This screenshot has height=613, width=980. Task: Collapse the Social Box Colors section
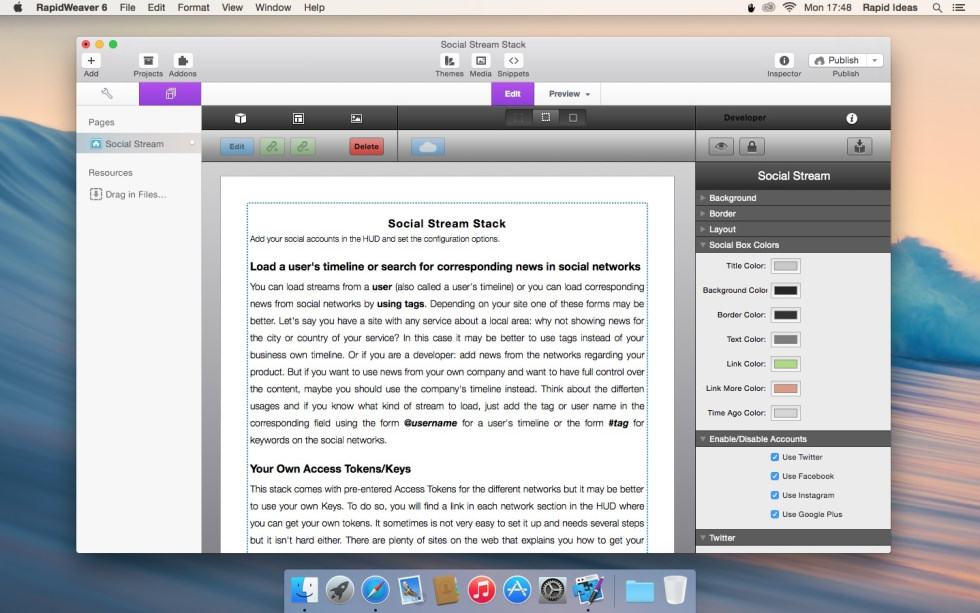point(793,245)
